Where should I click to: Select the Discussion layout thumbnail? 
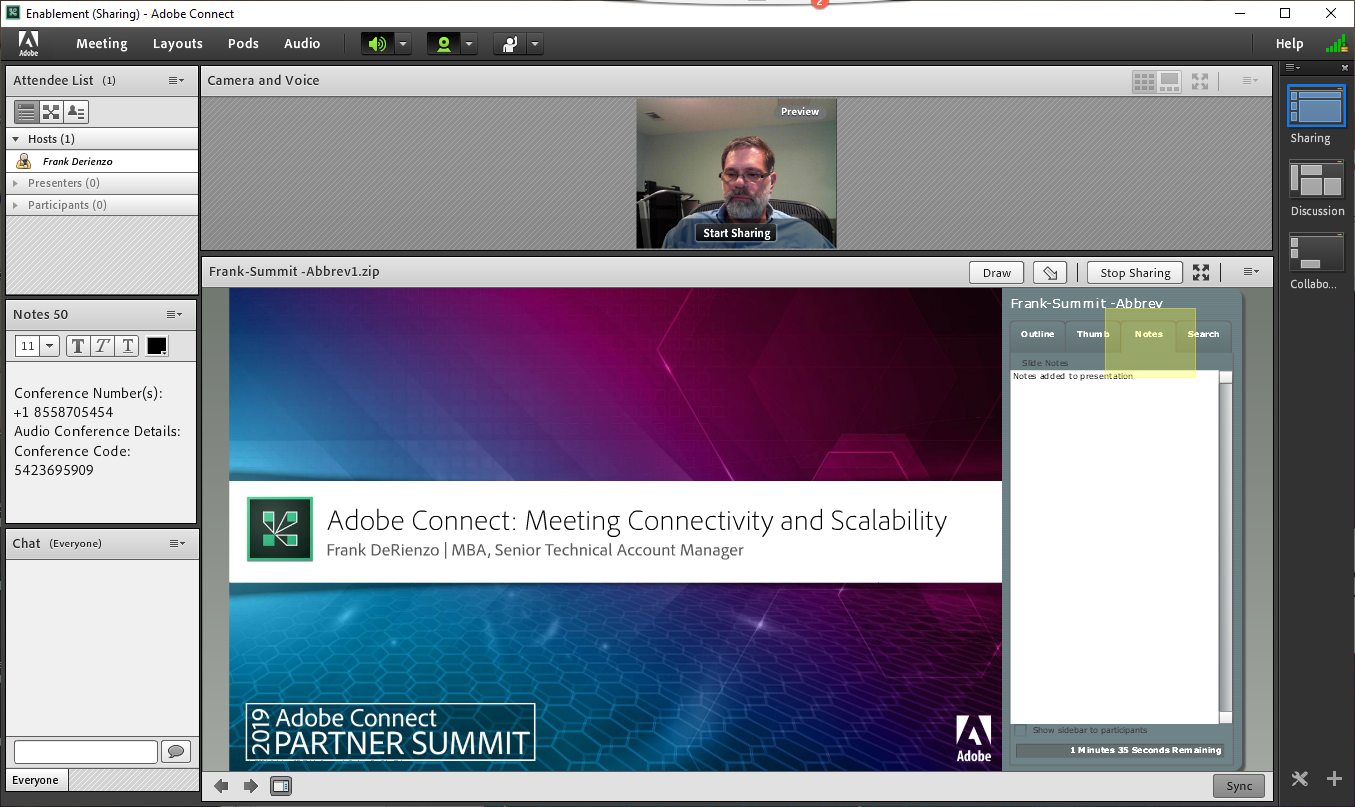pos(1317,180)
